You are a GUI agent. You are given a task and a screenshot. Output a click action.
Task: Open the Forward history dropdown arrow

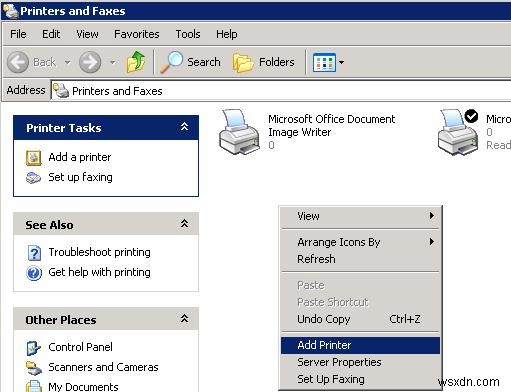pos(112,62)
